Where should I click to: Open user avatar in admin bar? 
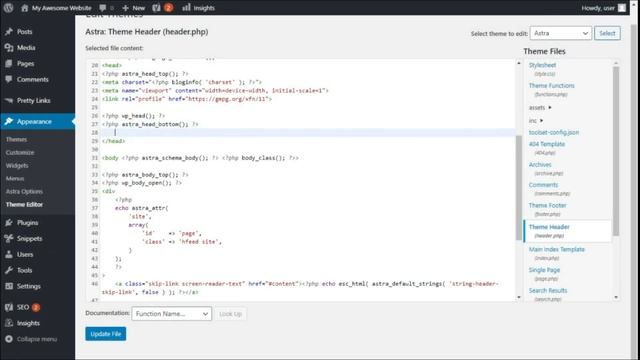click(x=622, y=8)
